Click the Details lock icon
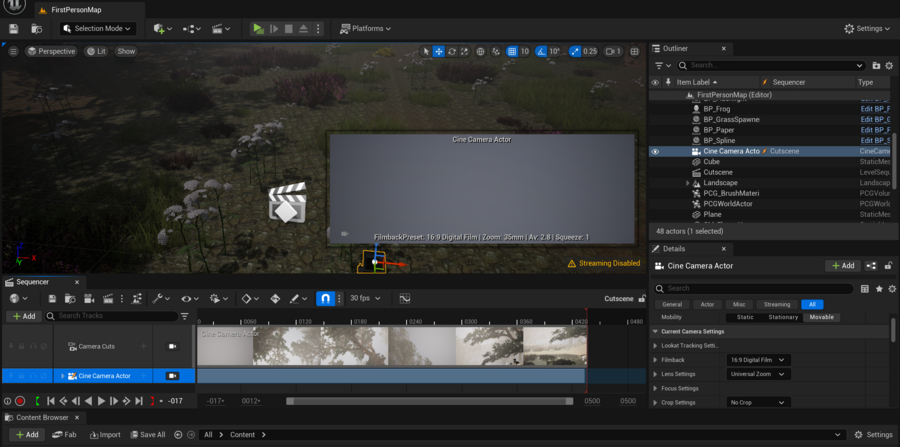 click(x=889, y=266)
